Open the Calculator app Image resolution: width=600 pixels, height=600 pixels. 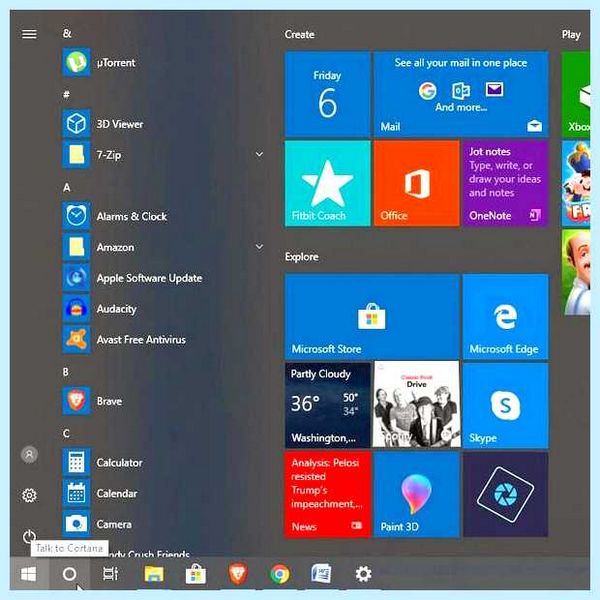(163, 462)
